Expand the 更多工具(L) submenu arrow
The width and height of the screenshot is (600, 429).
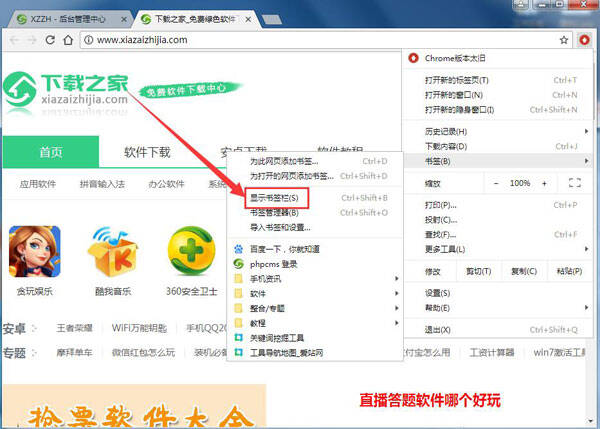tap(586, 249)
